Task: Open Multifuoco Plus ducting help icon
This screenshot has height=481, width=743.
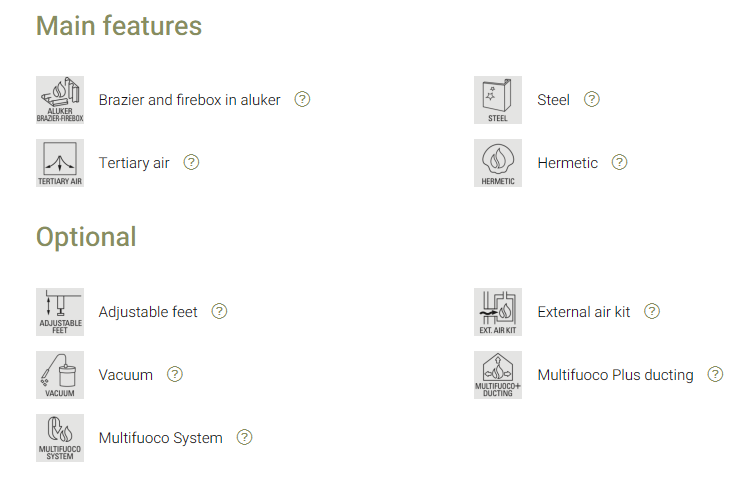Action: coord(715,374)
